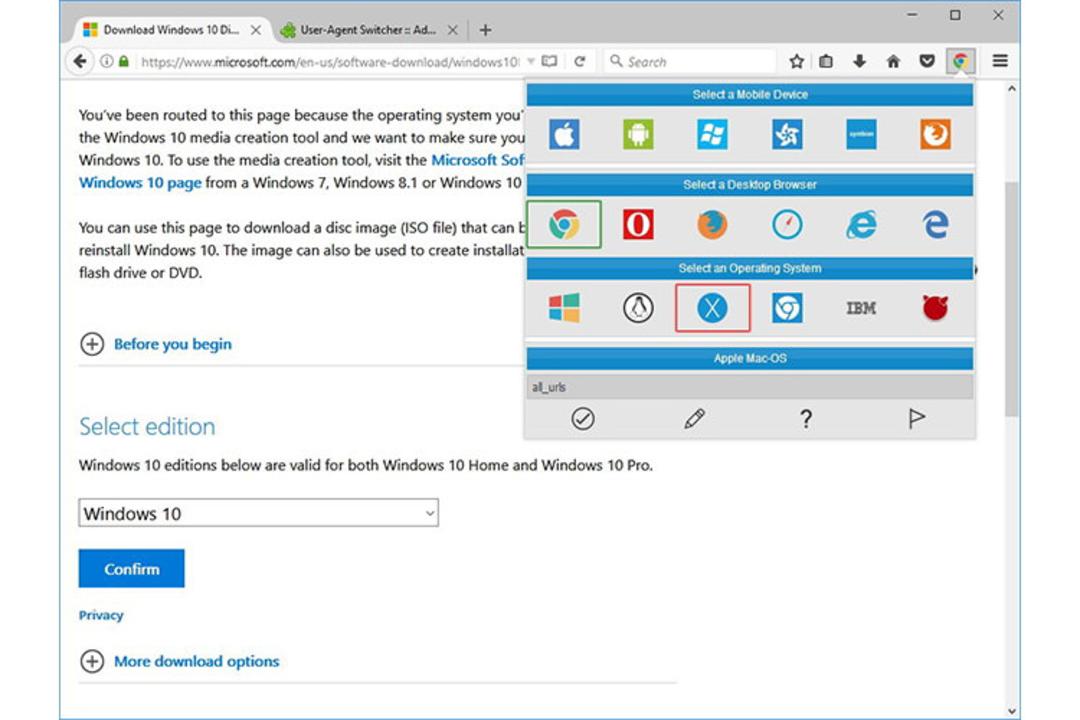
Task: Click the all_urls field in popup
Action: coord(749,387)
